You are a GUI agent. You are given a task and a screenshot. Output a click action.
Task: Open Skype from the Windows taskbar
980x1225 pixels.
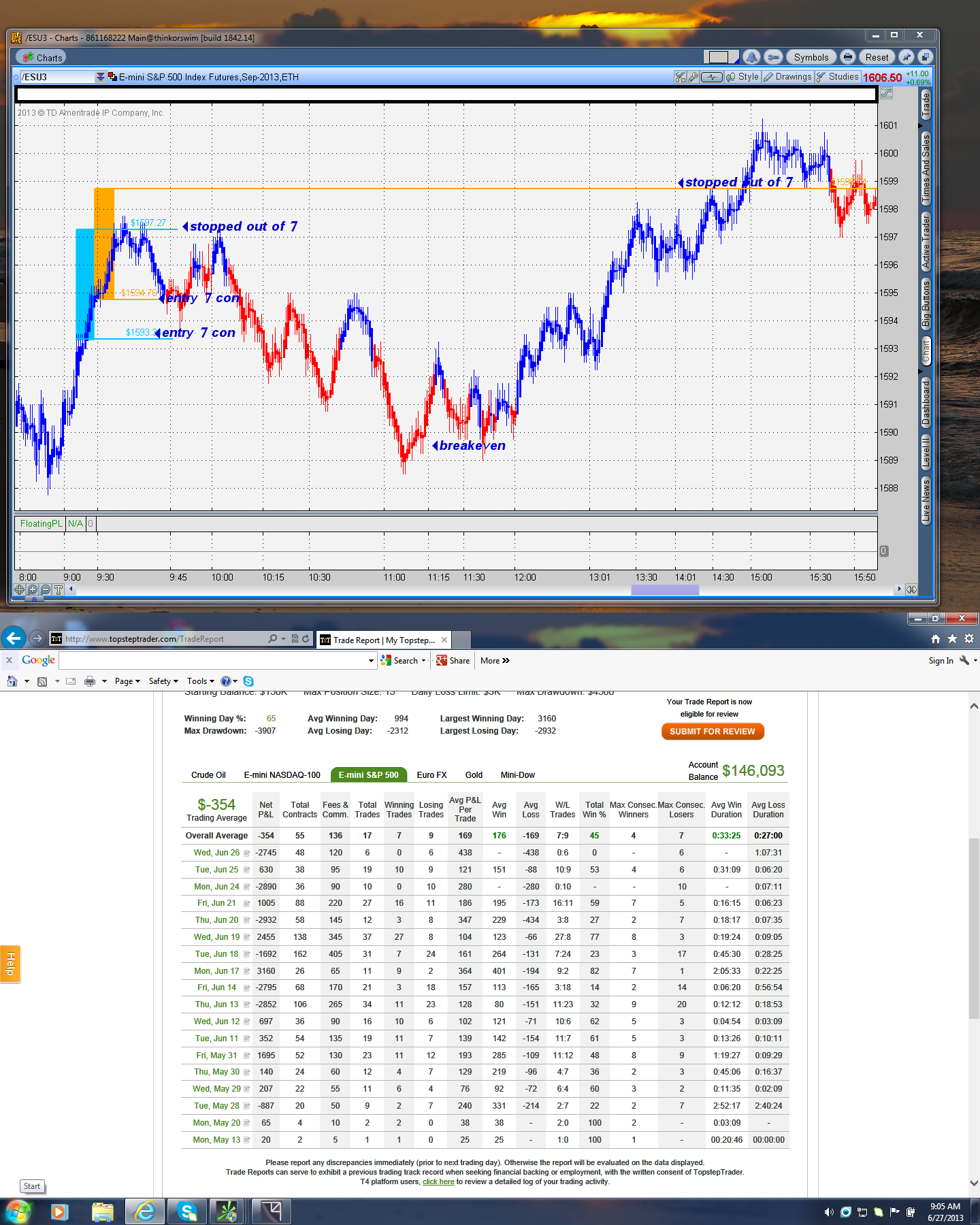(186, 1211)
